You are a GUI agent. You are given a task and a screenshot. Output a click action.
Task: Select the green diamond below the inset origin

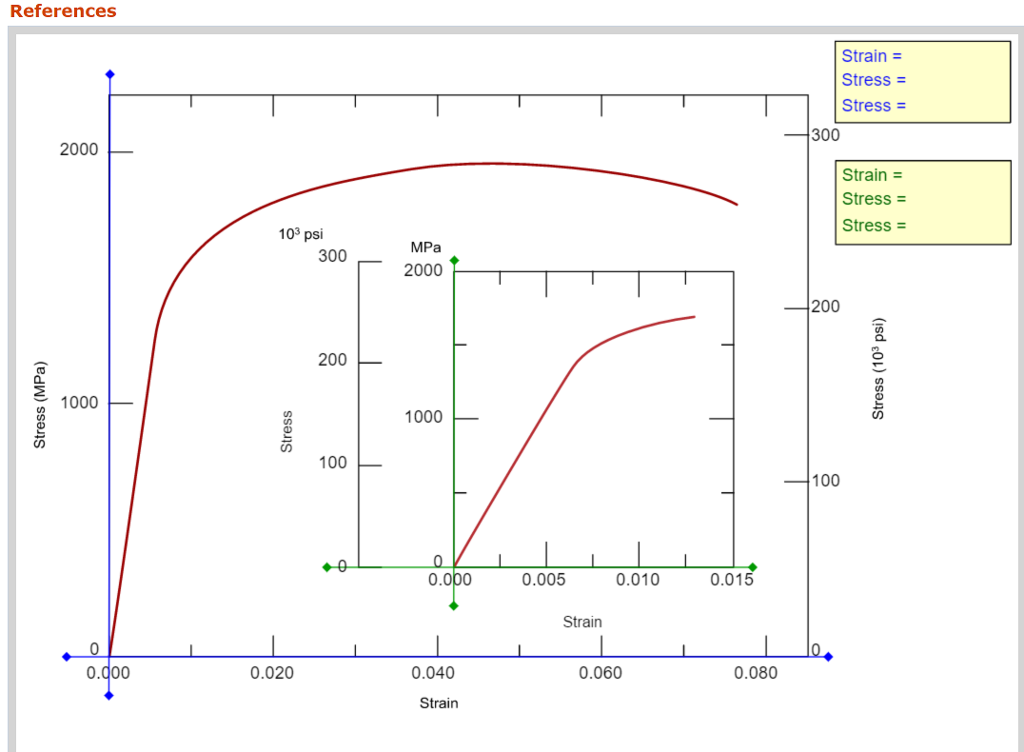point(454,604)
